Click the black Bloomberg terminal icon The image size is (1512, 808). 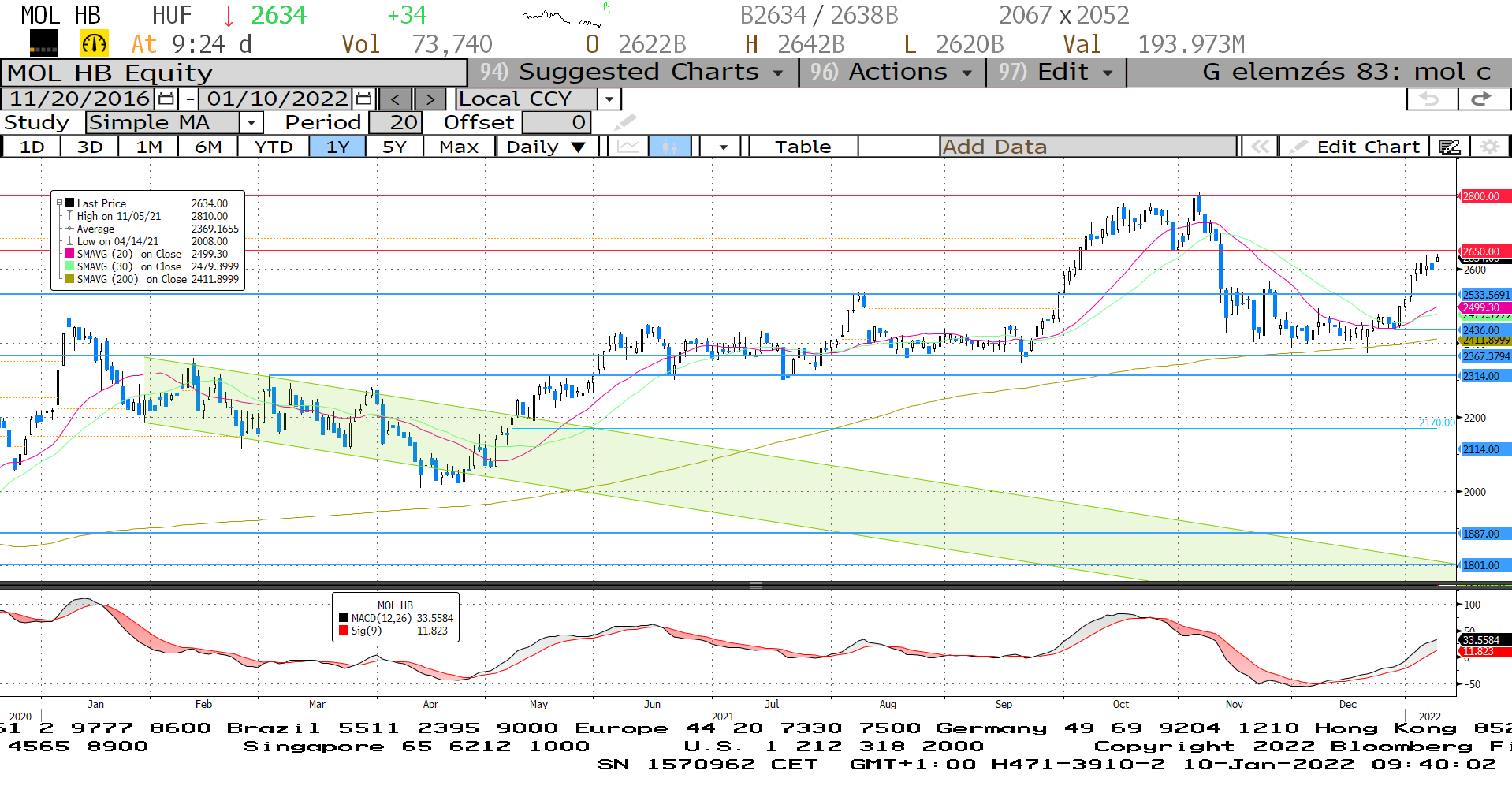point(43,43)
